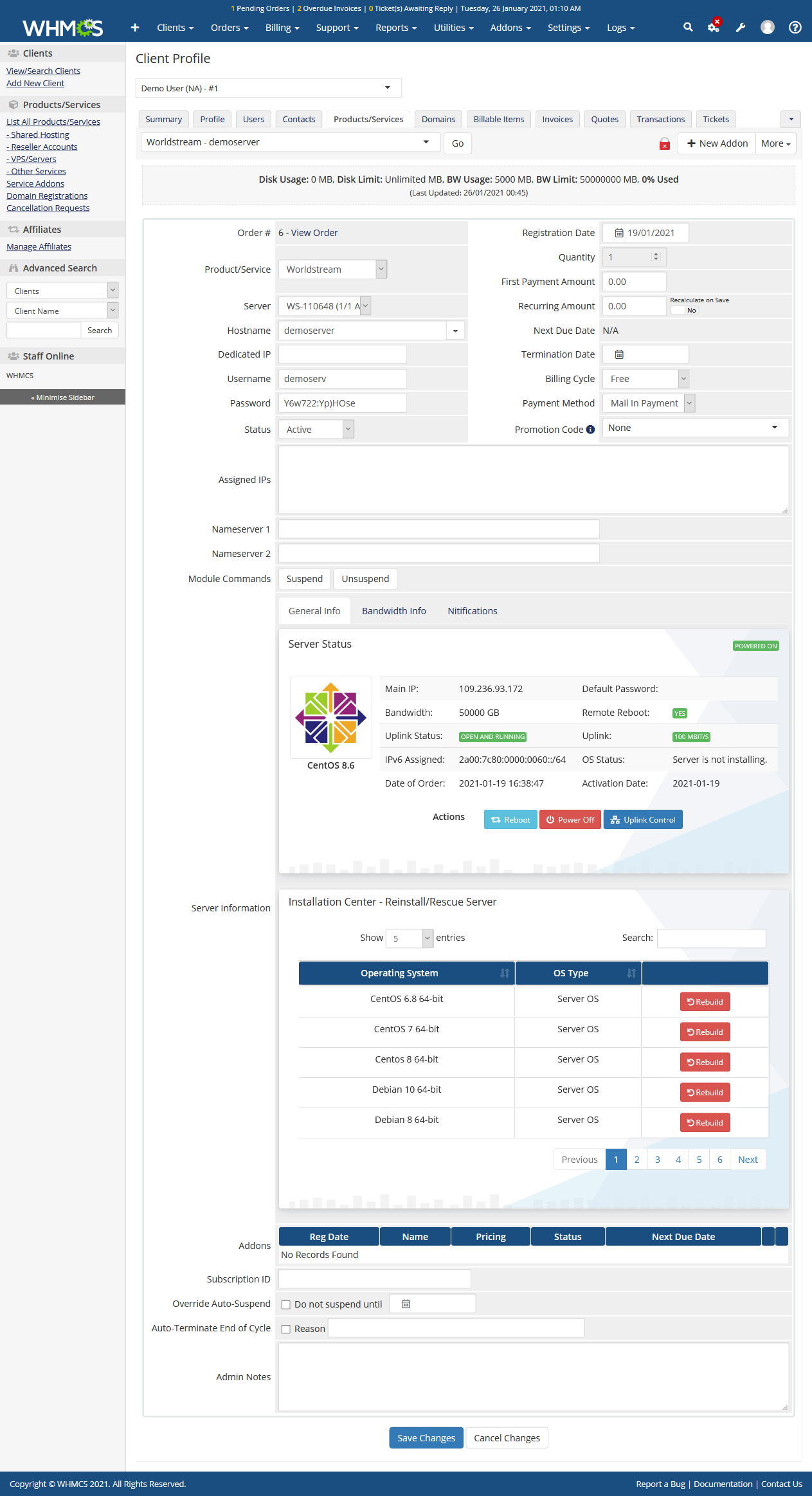This screenshot has width=812, height=1496.
Task: Open the help question mark icon
Action: point(795,27)
